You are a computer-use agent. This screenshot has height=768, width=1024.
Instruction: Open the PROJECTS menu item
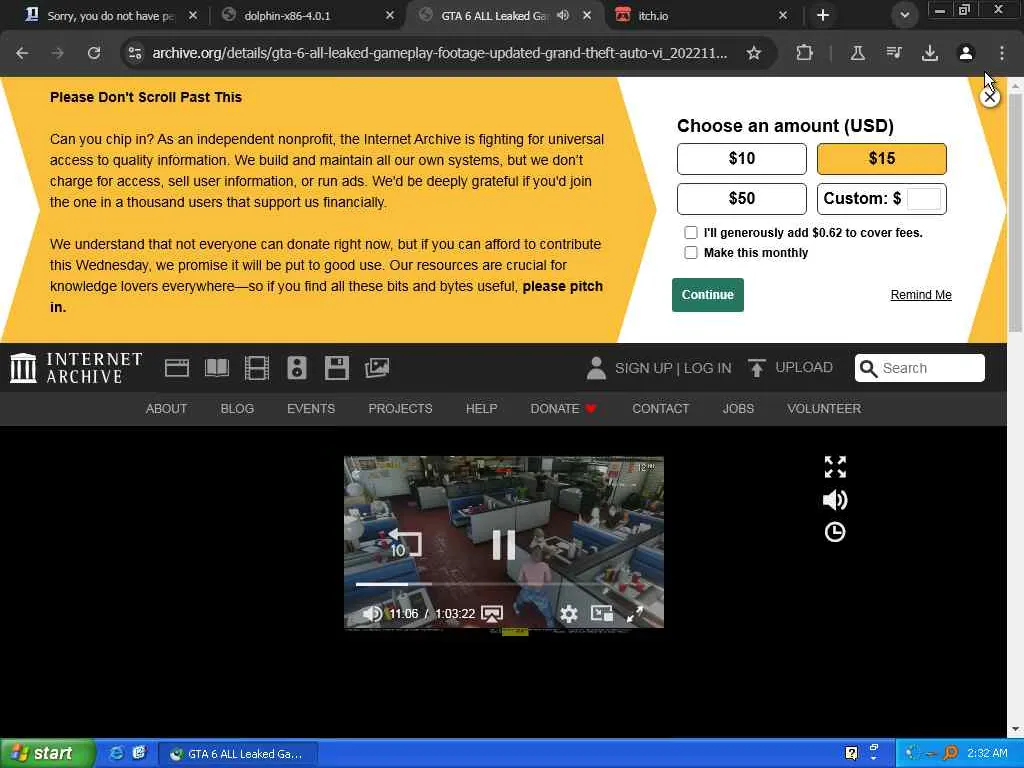click(x=400, y=409)
